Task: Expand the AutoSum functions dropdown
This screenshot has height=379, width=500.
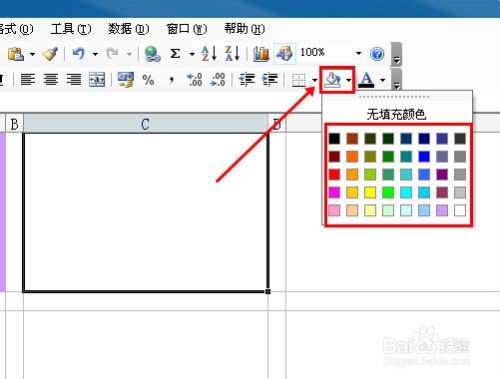Action: pos(192,54)
